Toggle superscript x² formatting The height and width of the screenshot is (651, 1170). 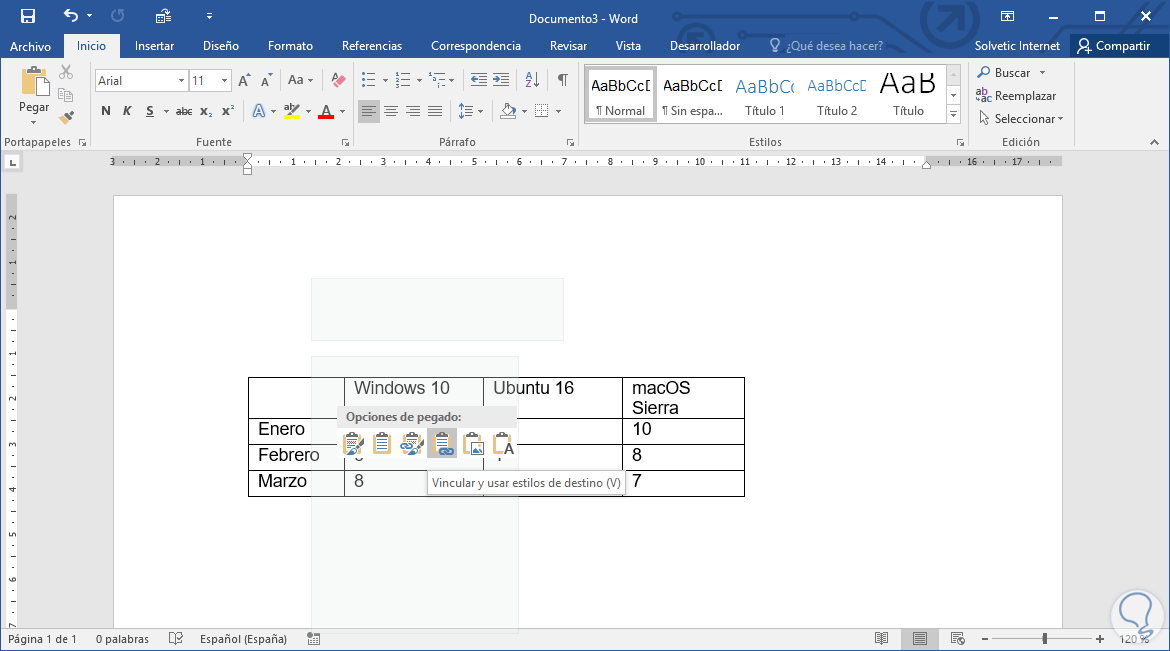[x=228, y=111]
